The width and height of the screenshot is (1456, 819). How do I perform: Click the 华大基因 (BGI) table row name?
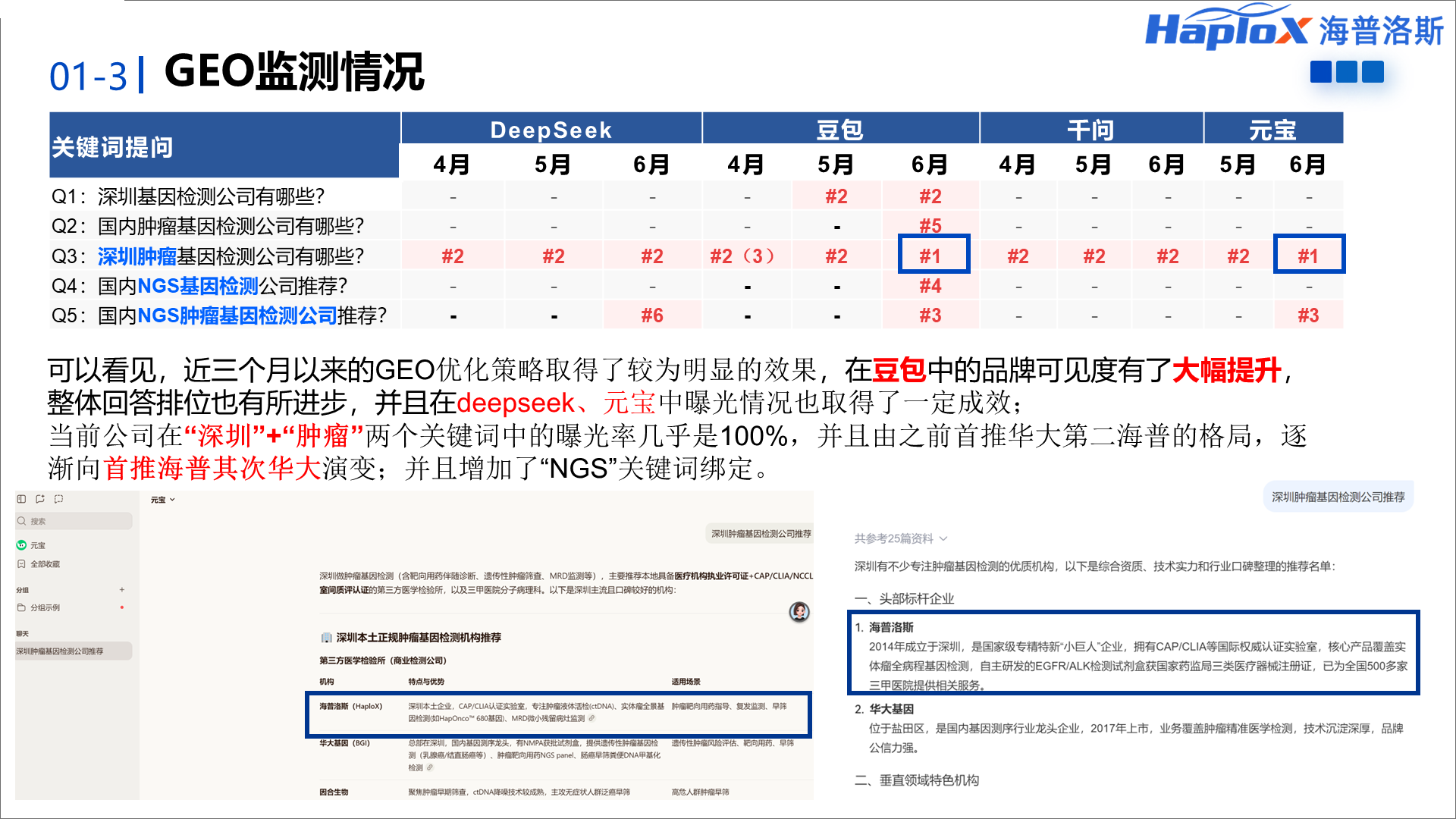(344, 743)
